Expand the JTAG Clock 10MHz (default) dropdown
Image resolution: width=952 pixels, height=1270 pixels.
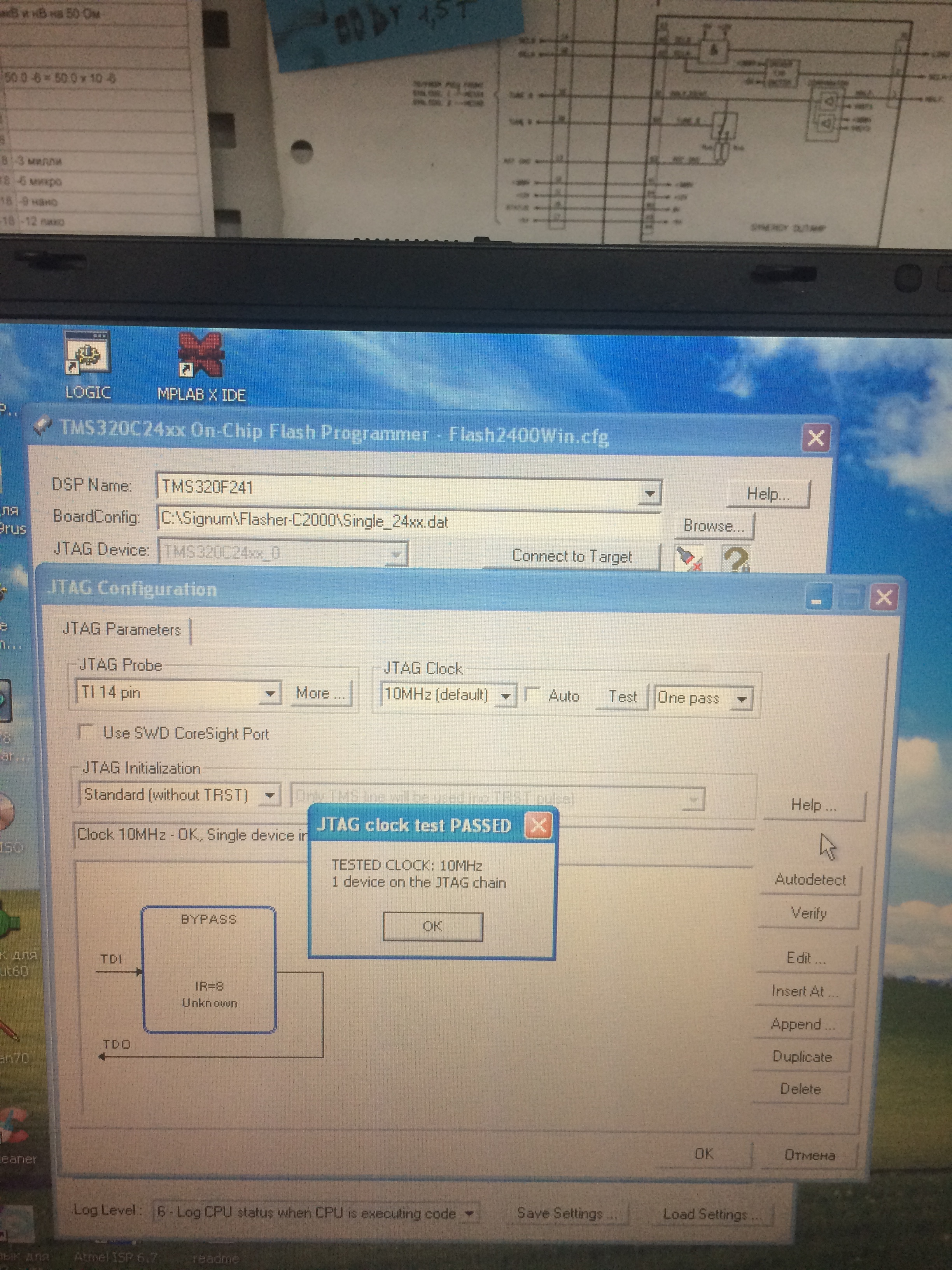pos(506,696)
